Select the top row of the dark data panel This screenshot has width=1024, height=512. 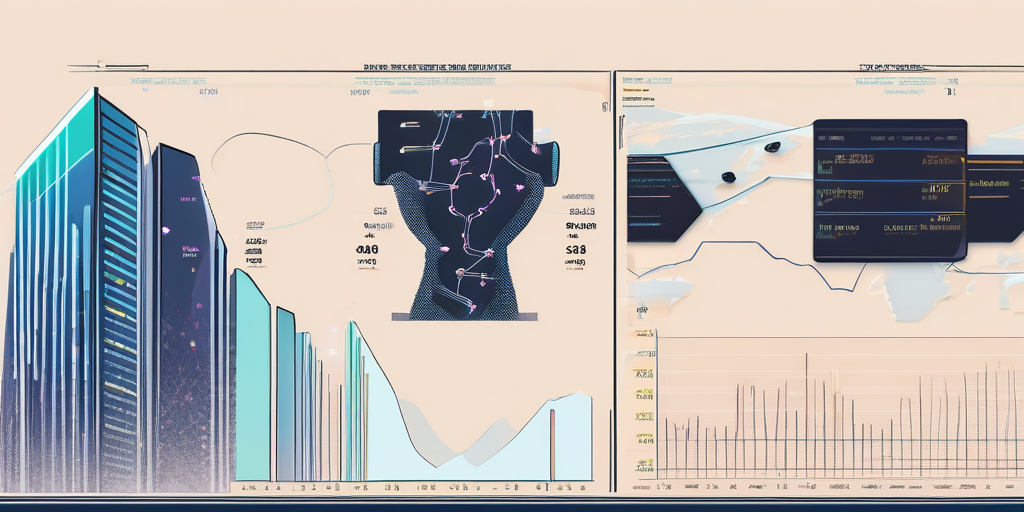tap(889, 158)
